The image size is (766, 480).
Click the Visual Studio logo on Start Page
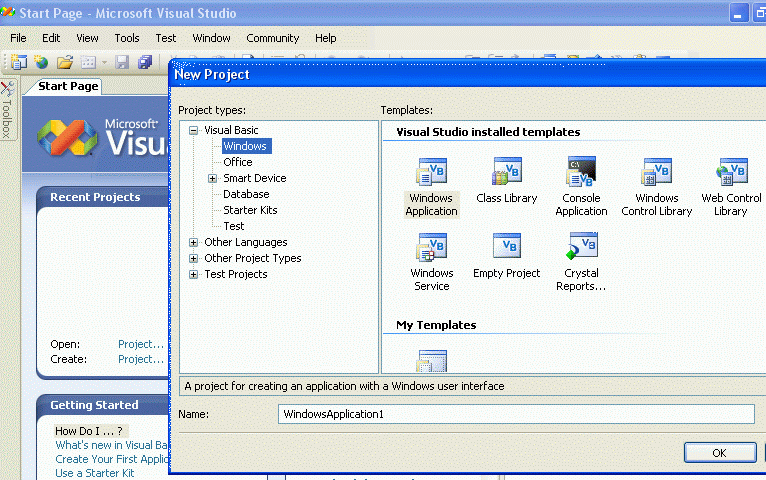coord(67,138)
